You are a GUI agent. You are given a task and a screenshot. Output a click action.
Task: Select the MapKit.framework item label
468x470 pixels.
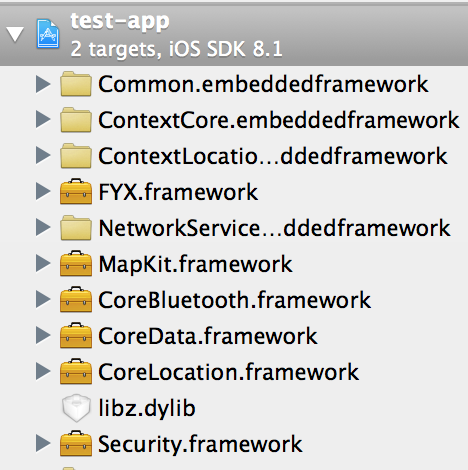pyautogui.click(x=195, y=265)
